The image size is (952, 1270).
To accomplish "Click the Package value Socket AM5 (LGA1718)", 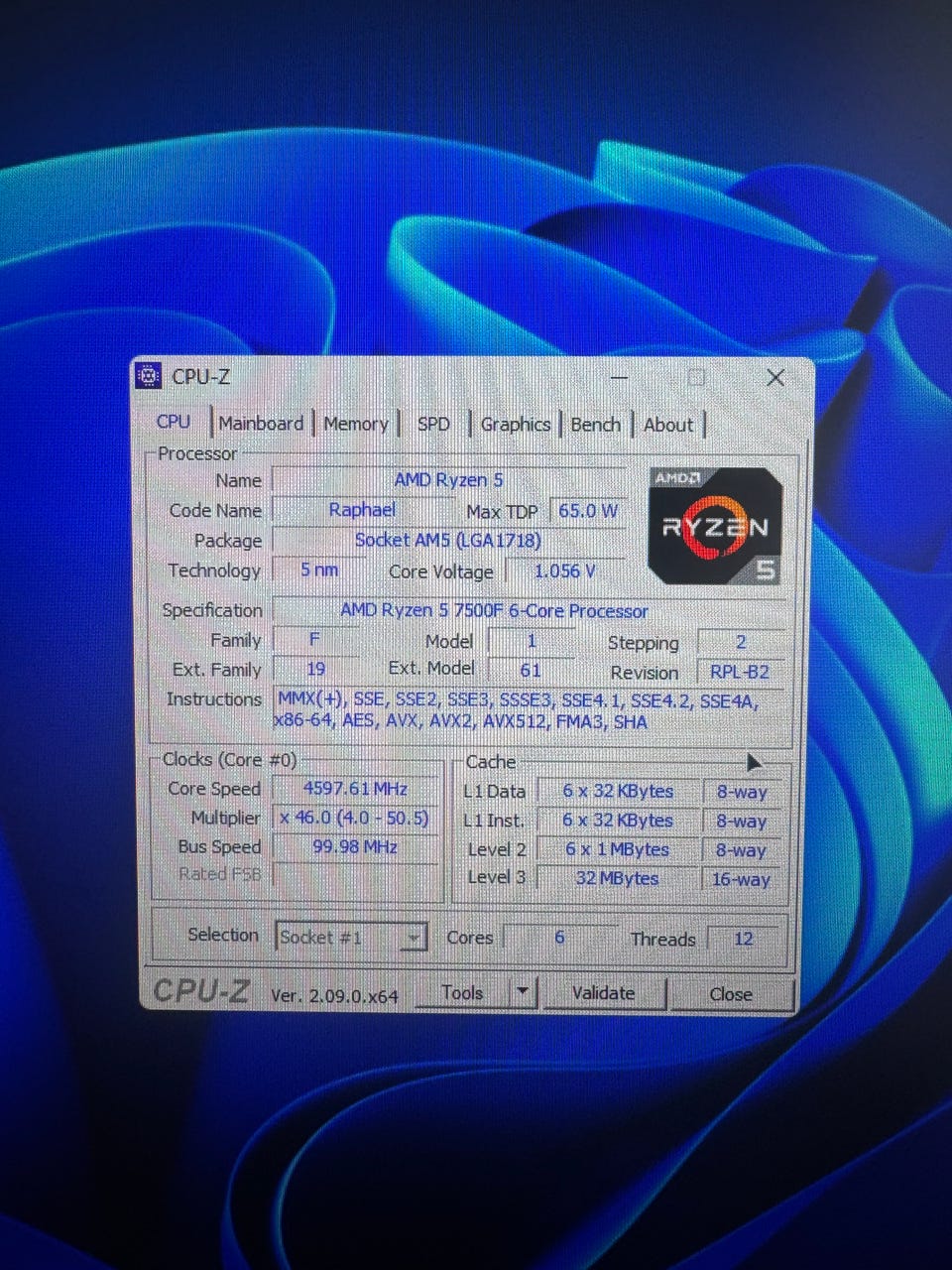I will [448, 541].
